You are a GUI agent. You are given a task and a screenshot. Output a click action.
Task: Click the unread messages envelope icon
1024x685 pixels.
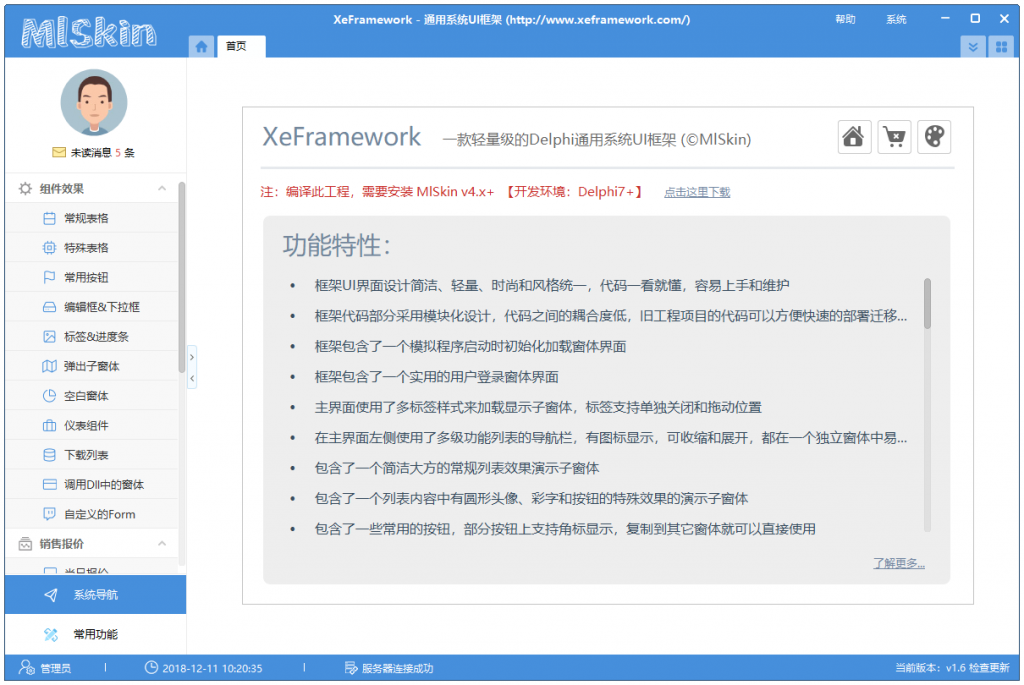click(x=59, y=152)
